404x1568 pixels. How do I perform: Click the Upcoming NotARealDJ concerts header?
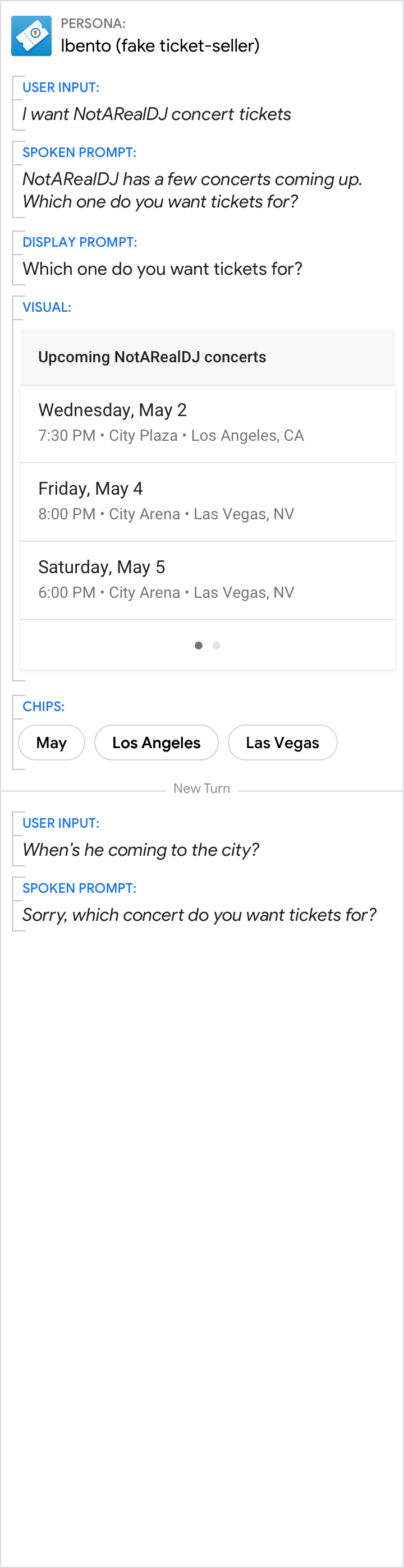coord(152,357)
